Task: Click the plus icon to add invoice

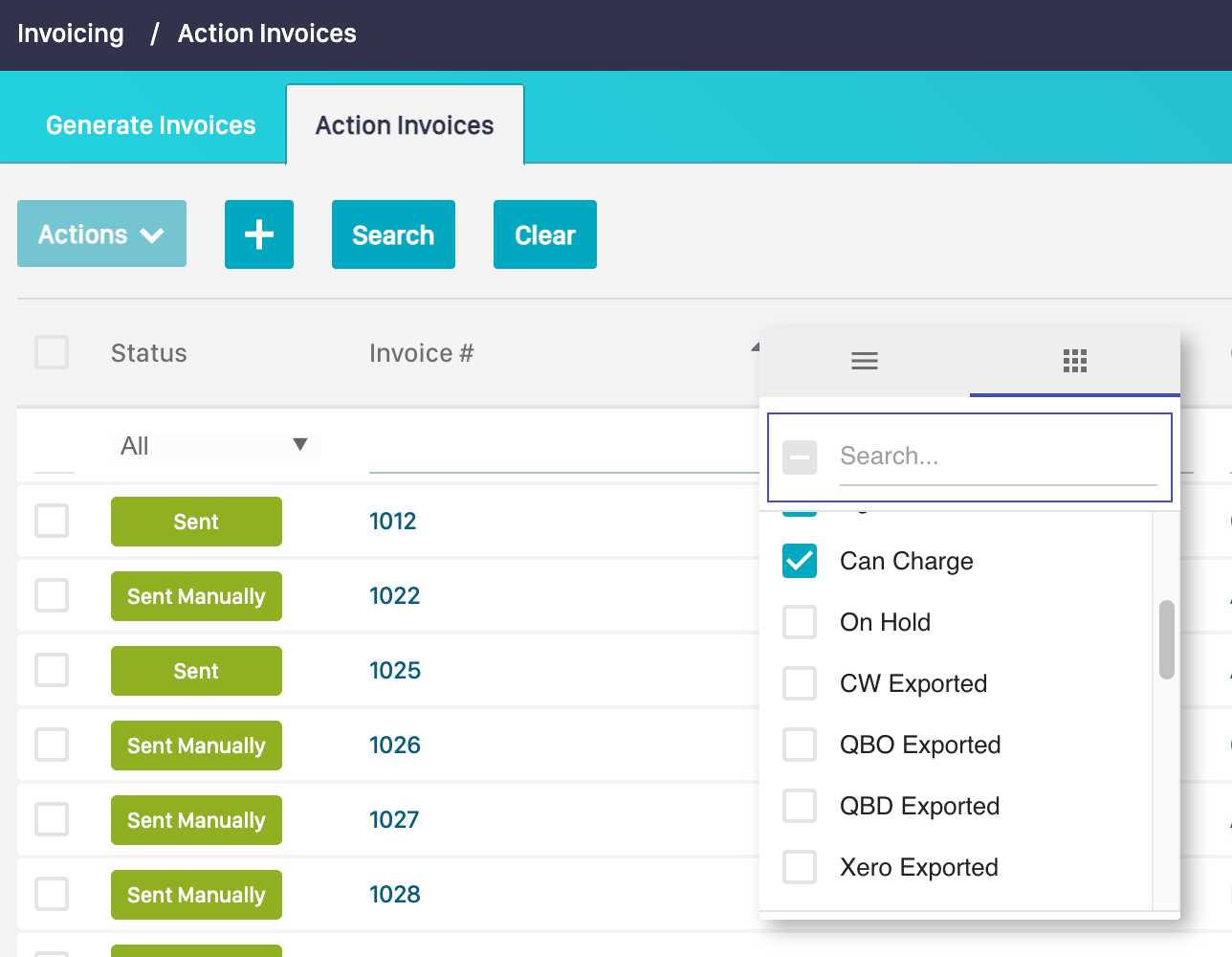Action: coord(258,234)
